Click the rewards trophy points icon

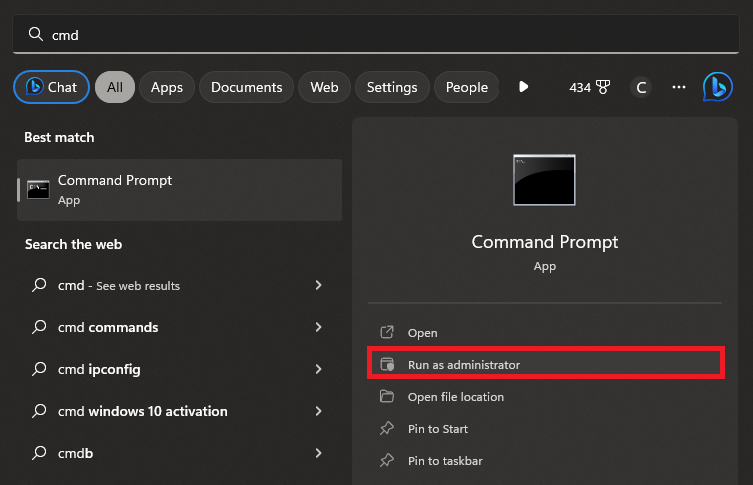(x=602, y=87)
